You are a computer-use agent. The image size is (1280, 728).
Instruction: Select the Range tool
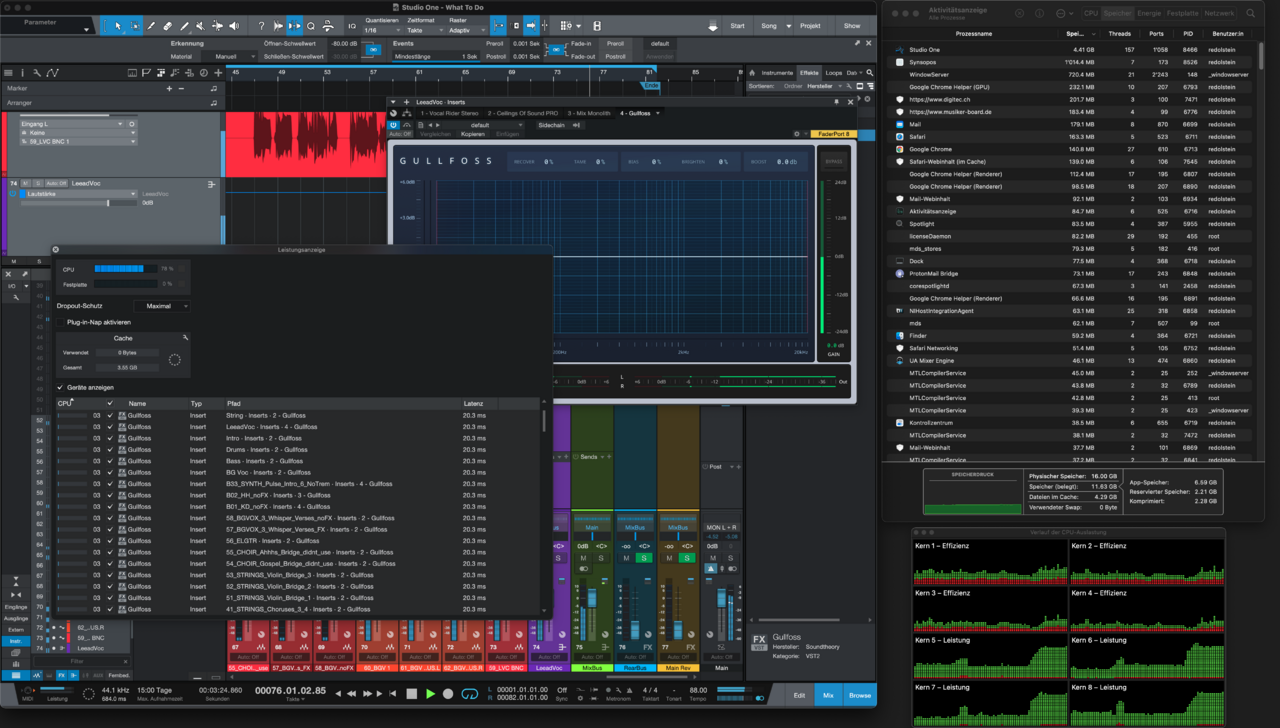pyautogui.click(x=134, y=26)
